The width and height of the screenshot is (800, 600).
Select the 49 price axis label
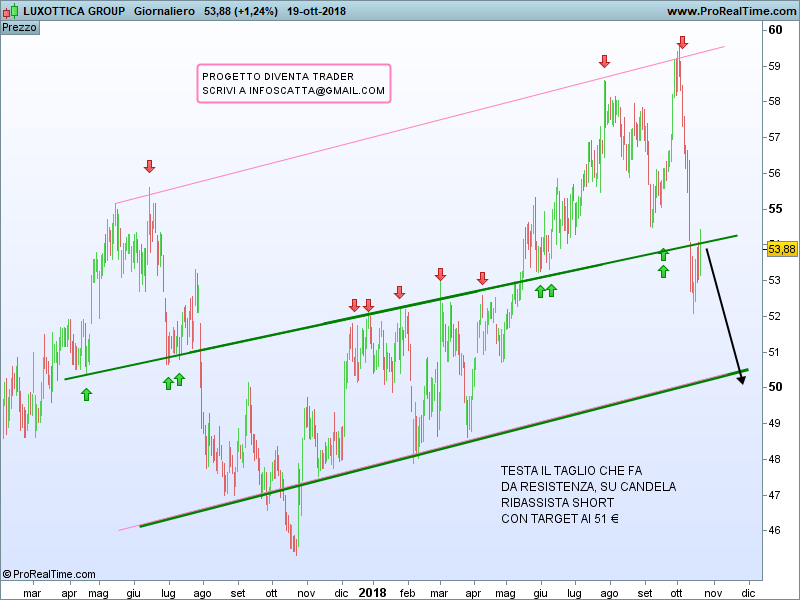tap(774, 423)
